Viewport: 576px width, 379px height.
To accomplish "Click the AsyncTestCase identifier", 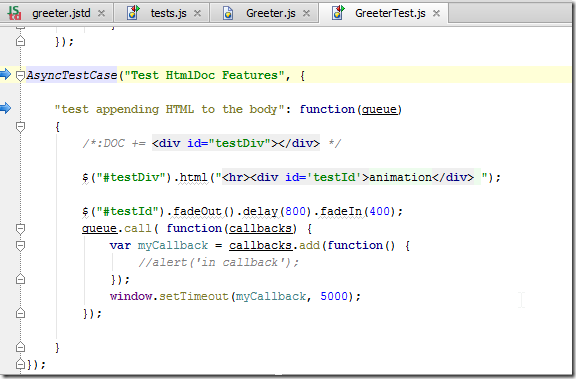I will tap(72, 75).
